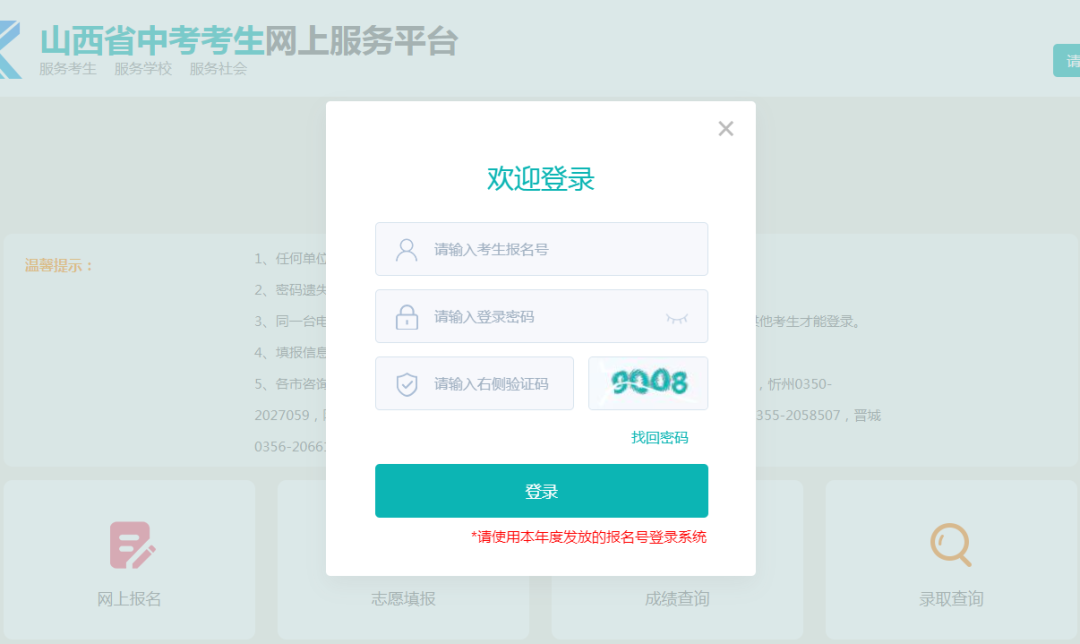Close the login dialog with X
The image size is (1080, 644).
pos(725,129)
